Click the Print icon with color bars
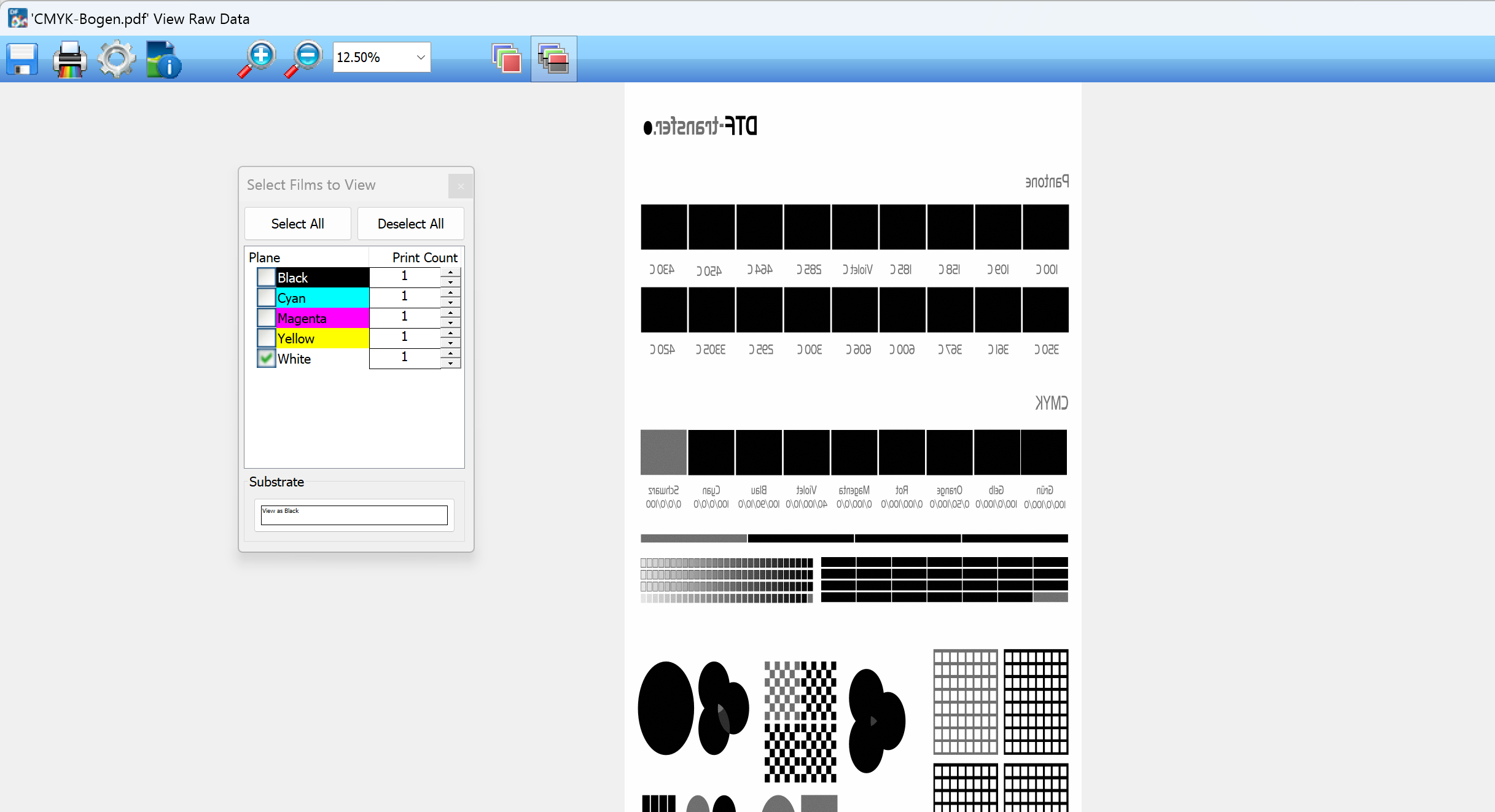This screenshot has height=812, width=1495. [69, 59]
